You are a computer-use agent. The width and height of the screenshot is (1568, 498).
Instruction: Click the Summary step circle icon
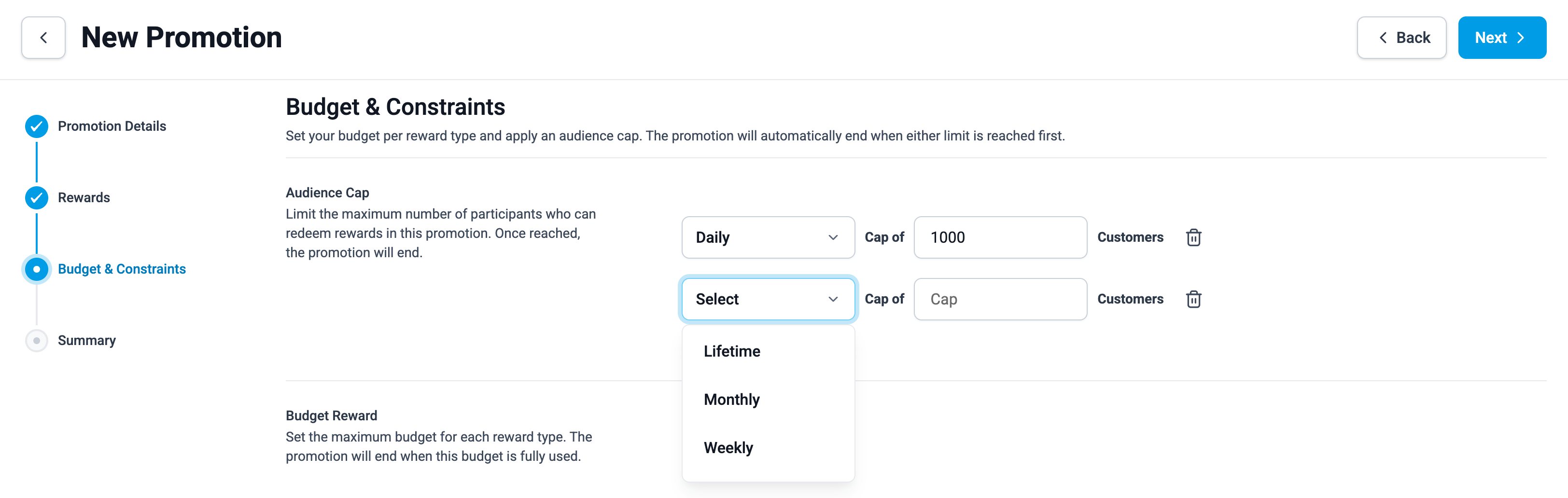coord(37,340)
